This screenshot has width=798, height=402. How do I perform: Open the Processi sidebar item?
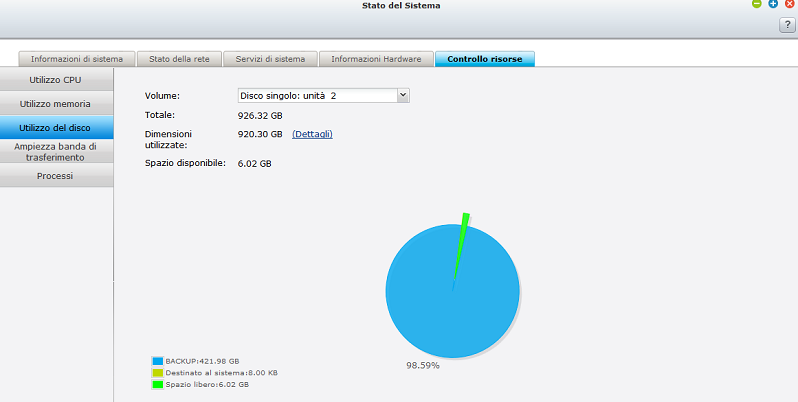pyautogui.click(x=56, y=176)
